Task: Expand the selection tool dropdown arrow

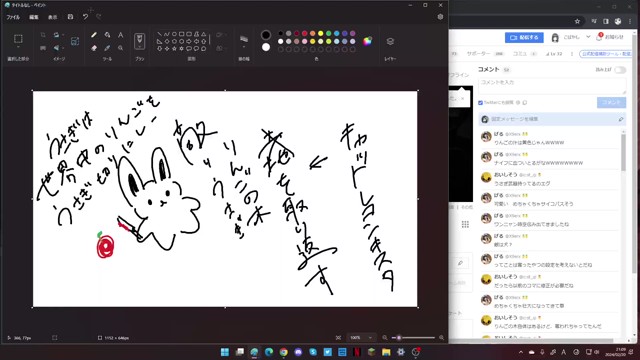Action: [x=18, y=48]
